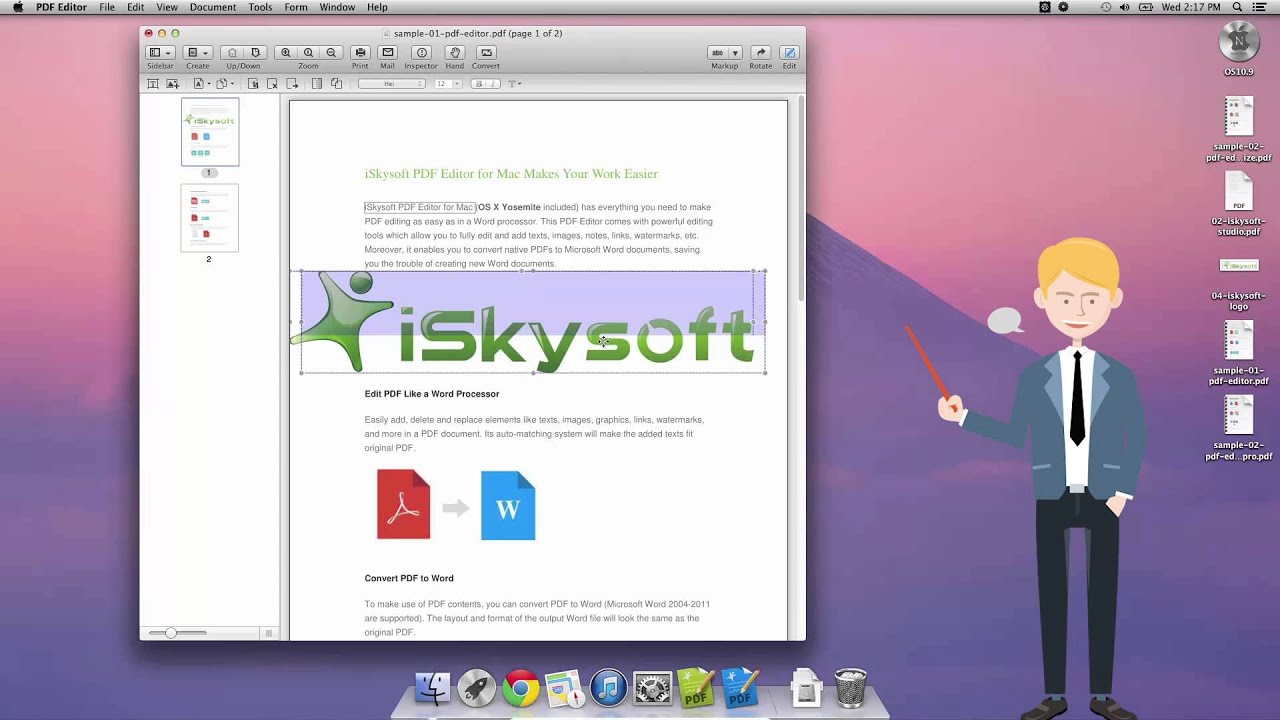The width and height of the screenshot is (1280, 720).
Task: Open the text color T dropdown
Action: pyautogui.click(x=515, y=84)
